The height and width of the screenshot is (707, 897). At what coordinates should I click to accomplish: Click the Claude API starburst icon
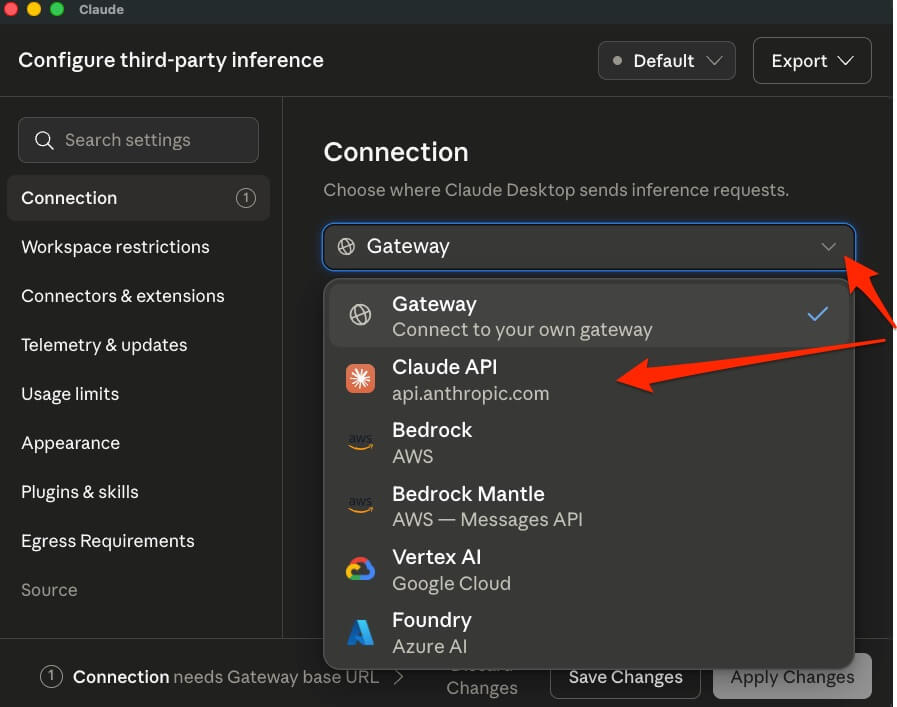tap(360, 379)
